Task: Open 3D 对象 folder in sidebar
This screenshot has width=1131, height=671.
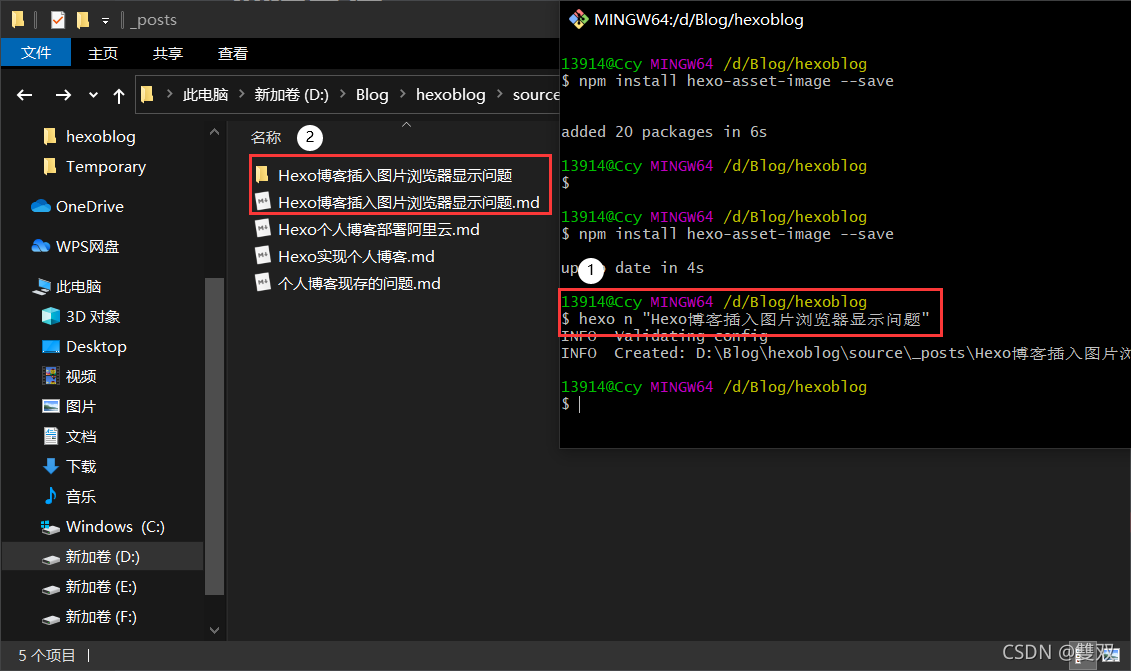Action: pyautogui.click(x=92, y=317)
